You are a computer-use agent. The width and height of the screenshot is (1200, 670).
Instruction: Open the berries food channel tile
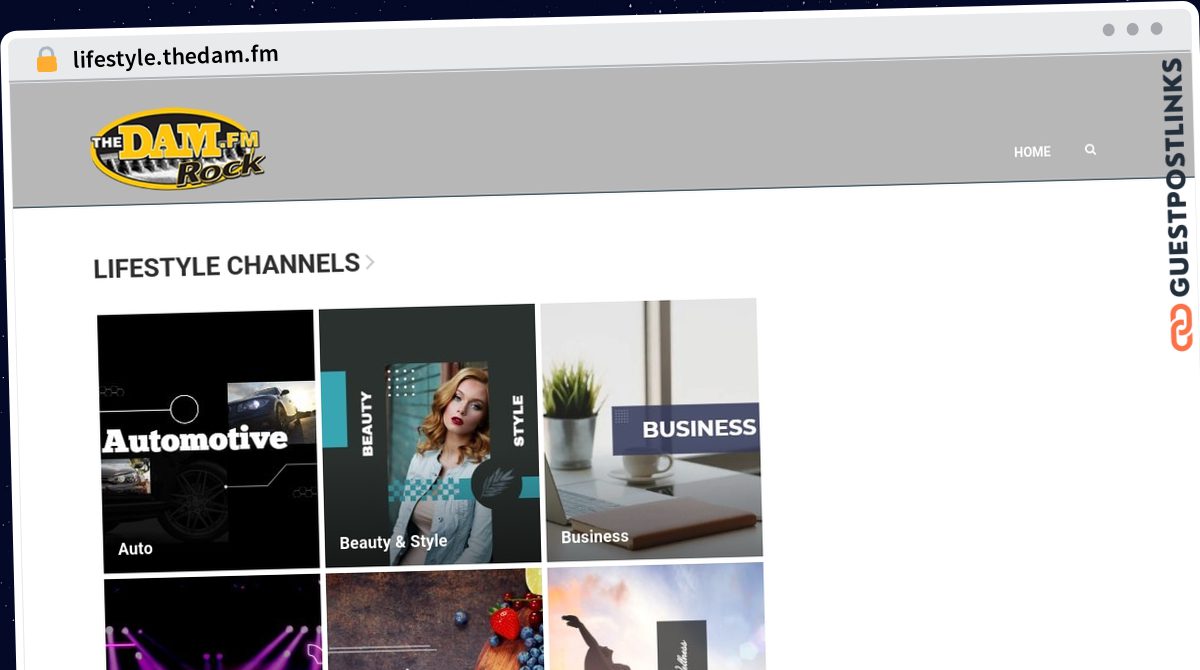(x=435, y=619)
